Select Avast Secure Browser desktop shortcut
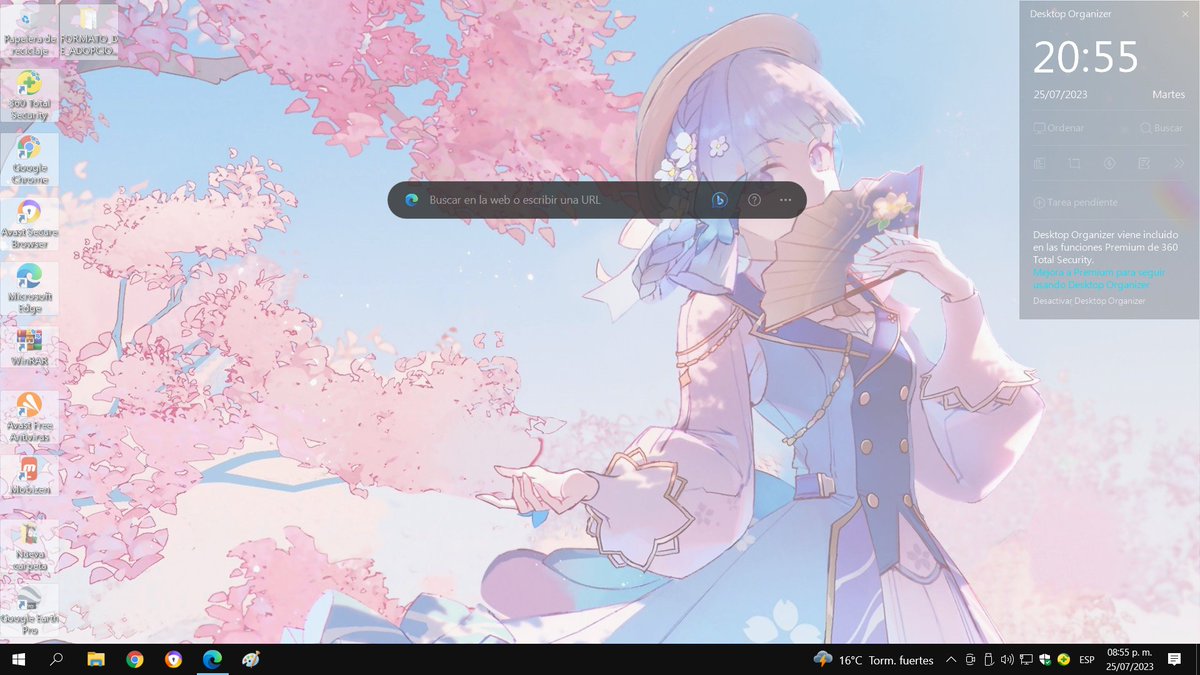Viewport: 1200px width, 675px height. point(30,224)
